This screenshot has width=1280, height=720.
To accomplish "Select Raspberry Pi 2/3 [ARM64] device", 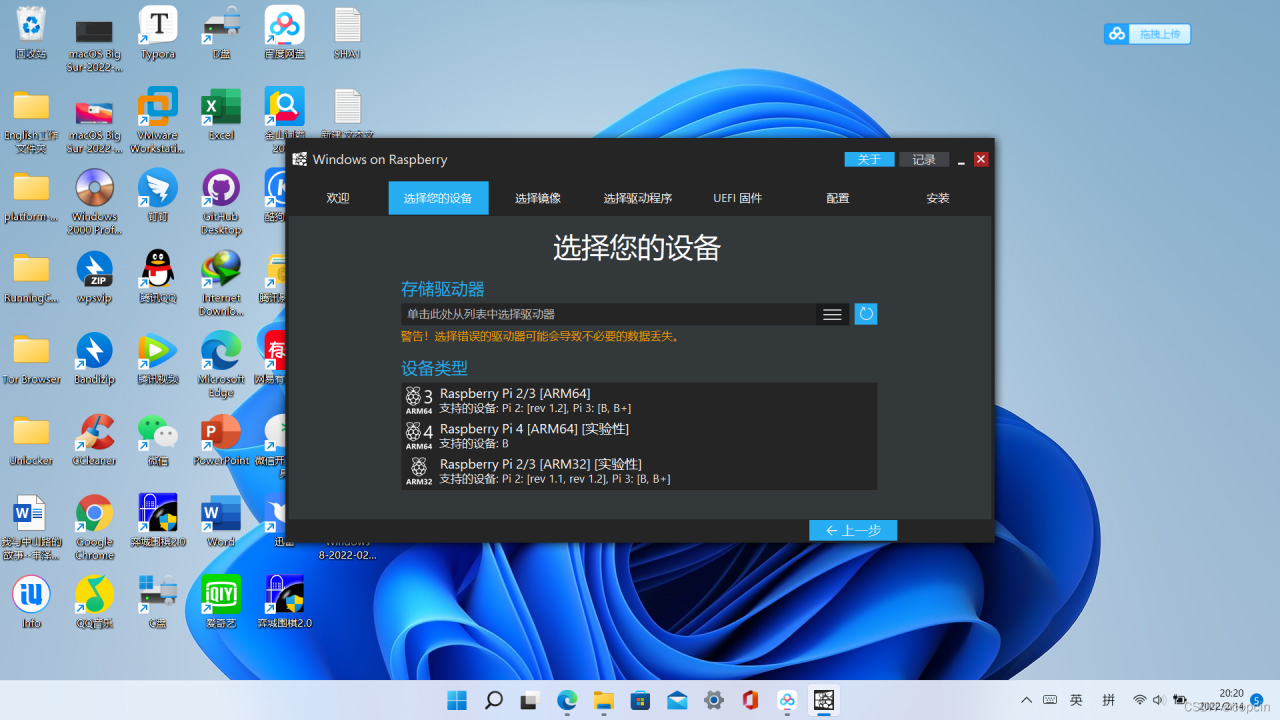I will click(639, 400).
